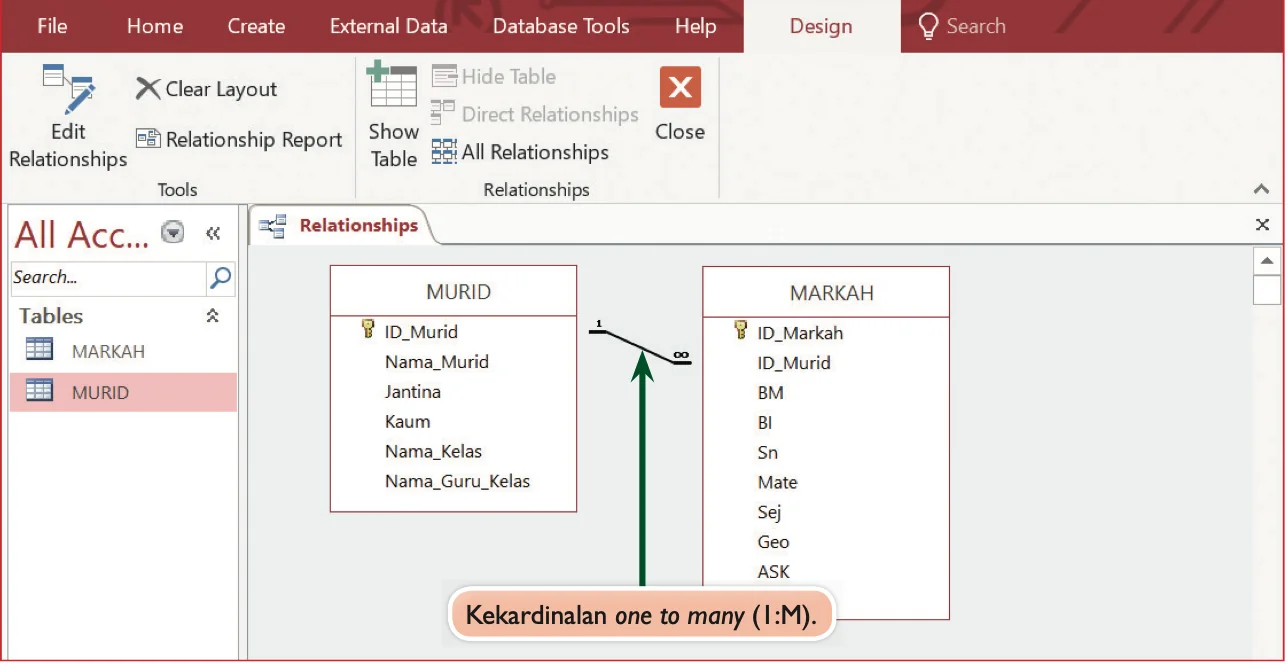Select the Nama_Guru_Kelas field
Image resolution: width=1288 pixels, height=664 pixels.
click(x=458, y=482)
